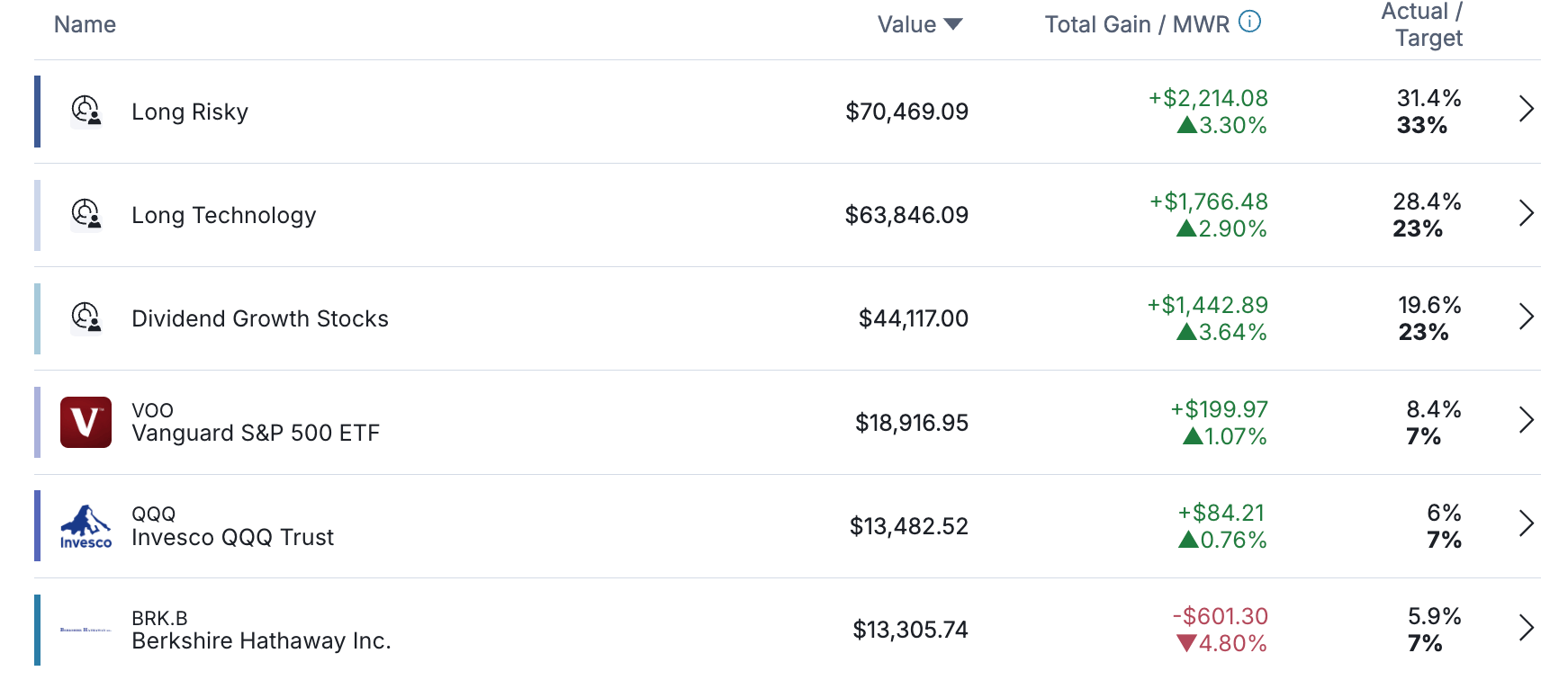This screenshot has height=689, width=1568.
Task: Click the Long Risky dark blue color bar
Action: [38, 112]
